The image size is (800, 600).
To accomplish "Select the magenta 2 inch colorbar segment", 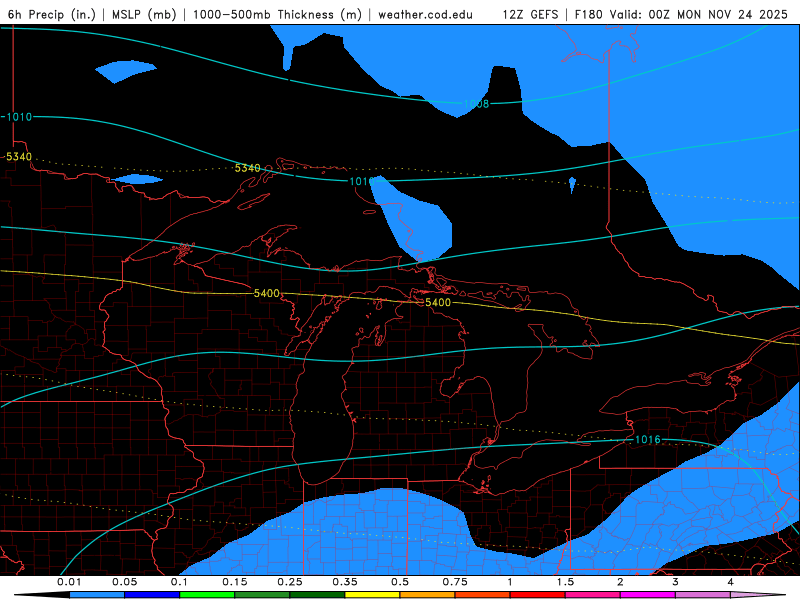I will click(x=648, y=595).
